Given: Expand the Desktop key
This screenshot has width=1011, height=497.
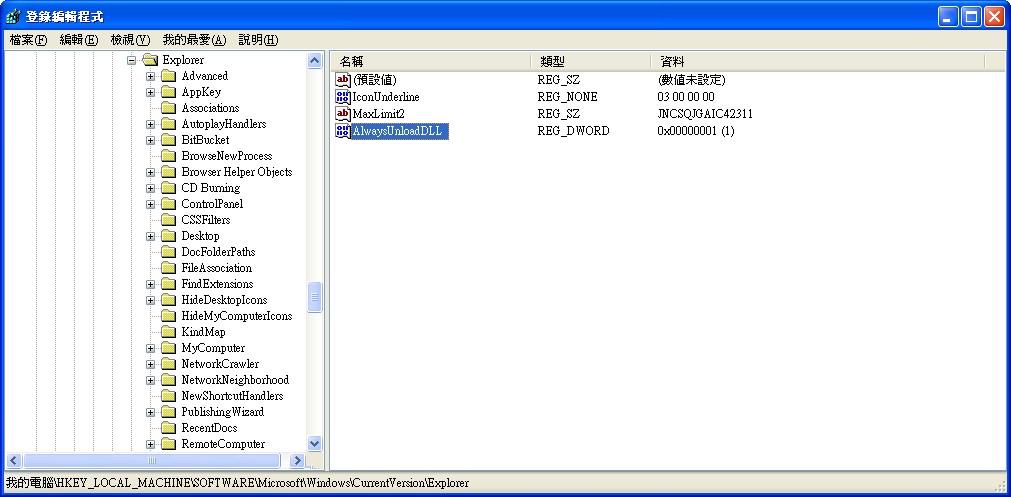Looking at the screenshot, I should click(x=150, y=236).
